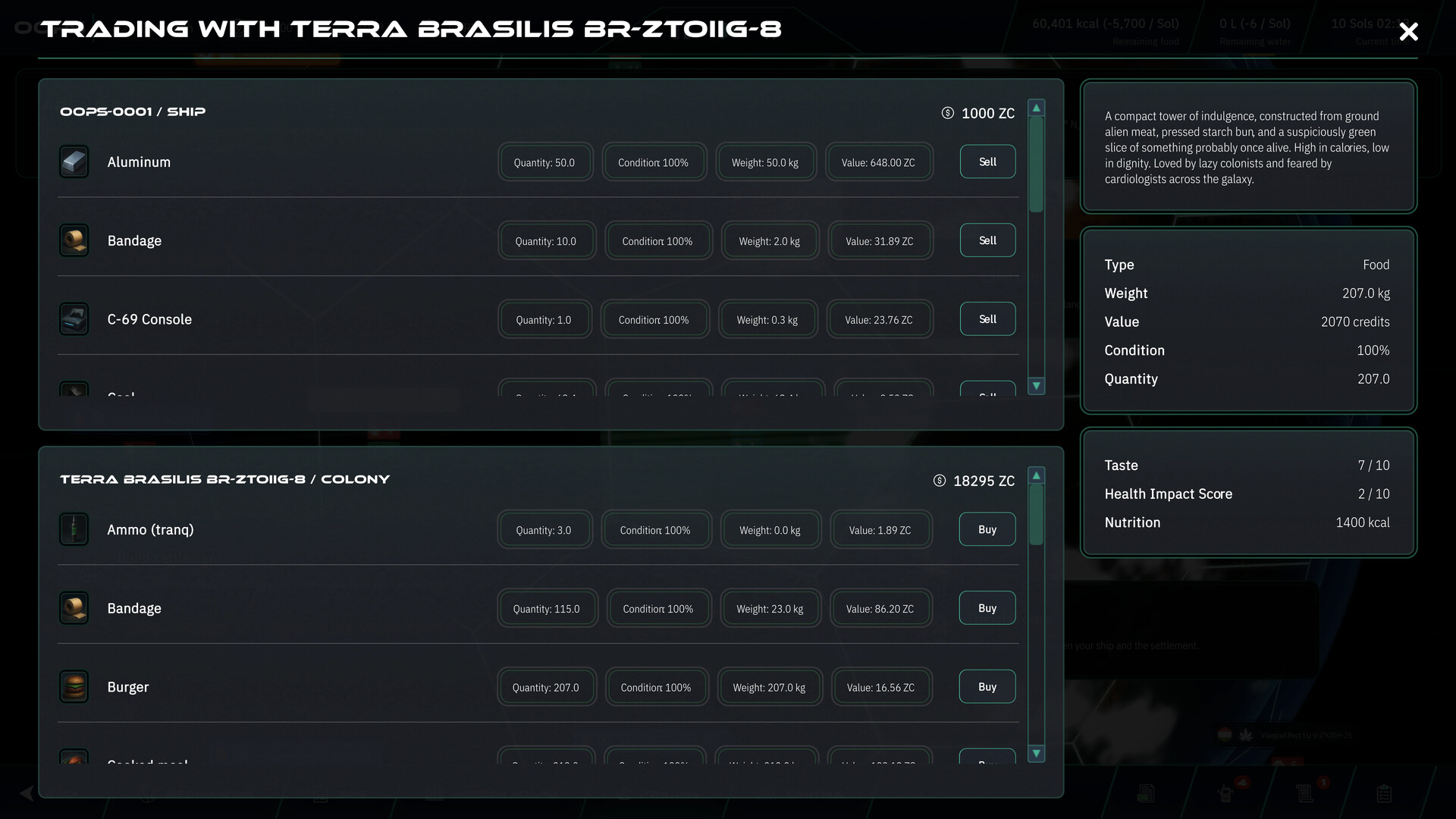The width and height of the screenshot is (1456, 819).
Task: Sell the Bandage stack from the ship
Action: (987, 240)
